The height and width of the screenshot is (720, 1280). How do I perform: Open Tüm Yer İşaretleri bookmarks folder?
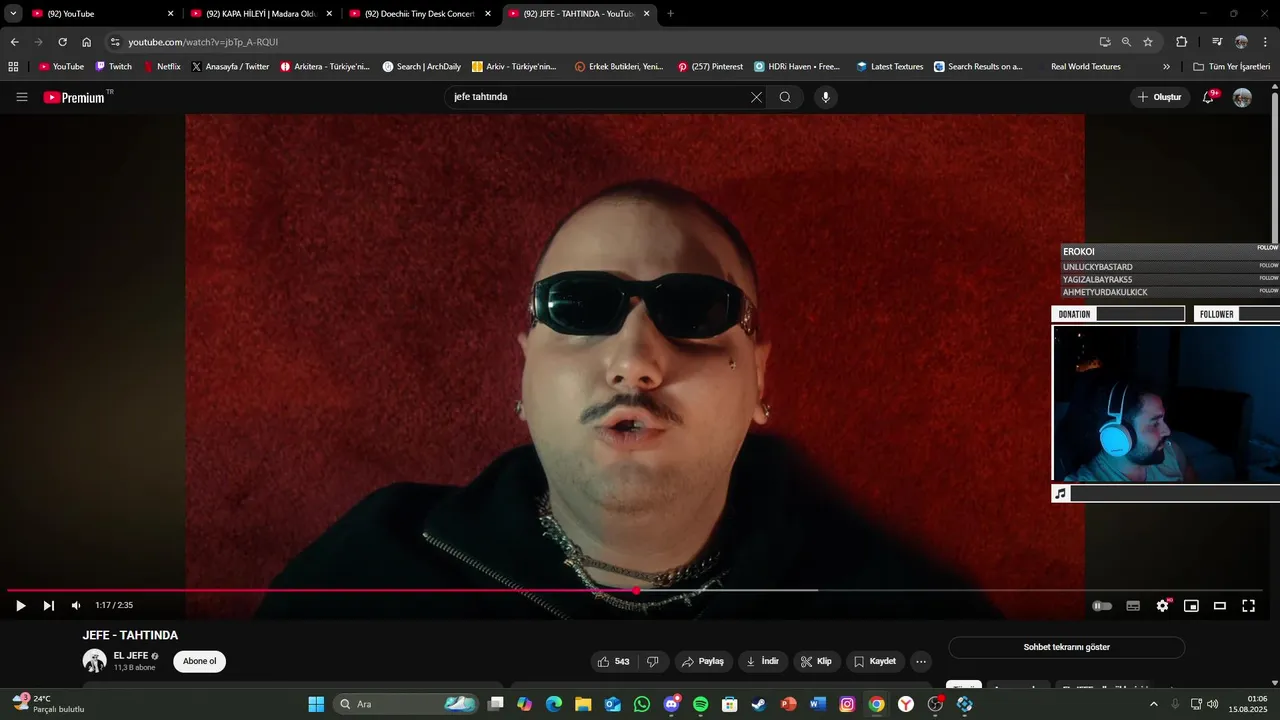1232,67
